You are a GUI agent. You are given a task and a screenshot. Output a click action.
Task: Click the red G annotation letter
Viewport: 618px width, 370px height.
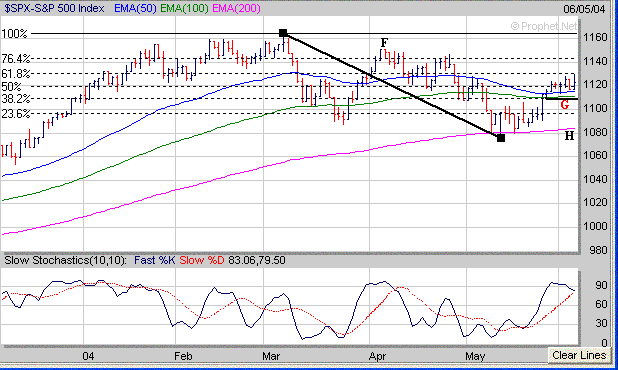[x=565, y=105]
